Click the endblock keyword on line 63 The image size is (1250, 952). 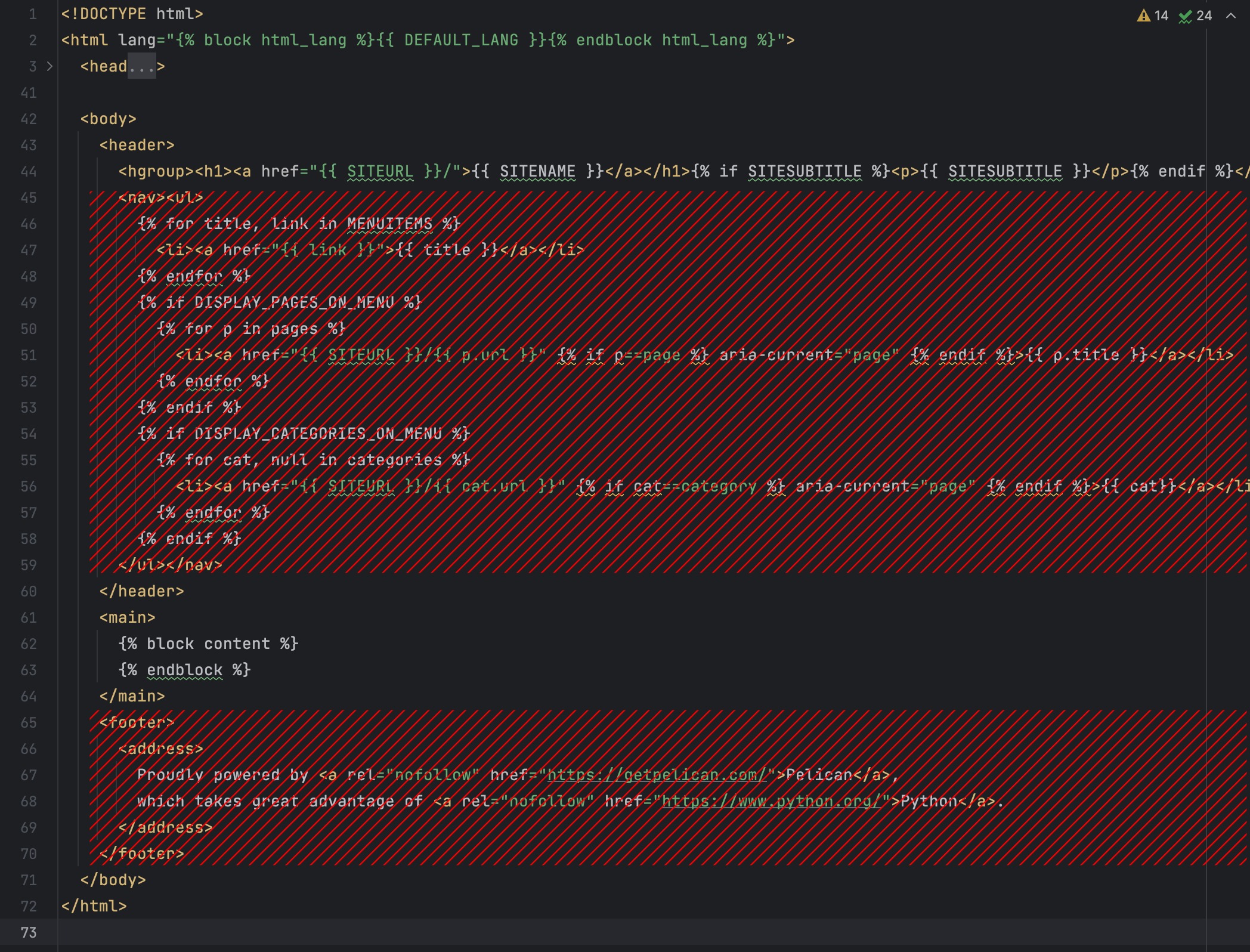pyautogui.click(x=185, y=670)
